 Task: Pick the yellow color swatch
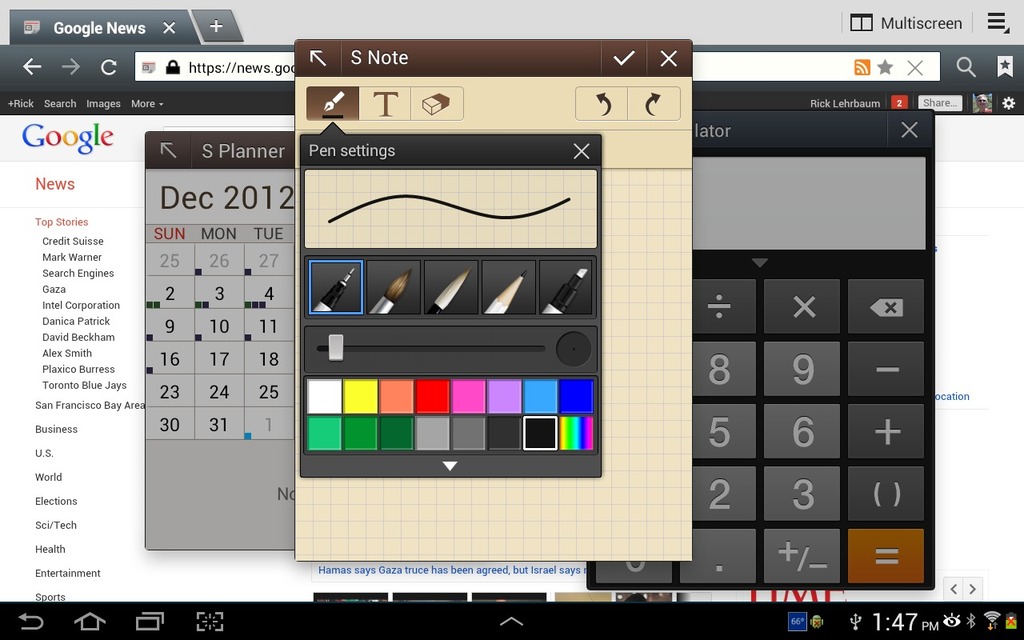[x=360, y=396]
